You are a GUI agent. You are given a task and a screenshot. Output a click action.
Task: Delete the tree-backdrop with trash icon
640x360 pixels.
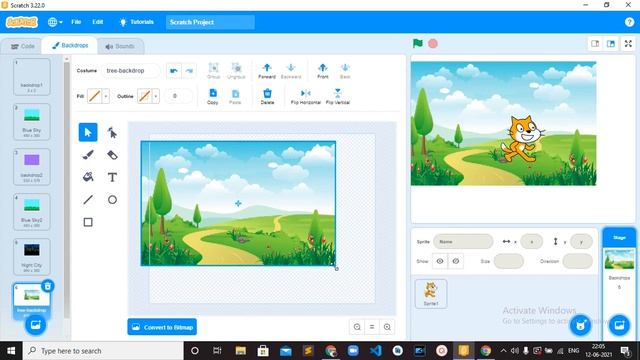[48, 286]
